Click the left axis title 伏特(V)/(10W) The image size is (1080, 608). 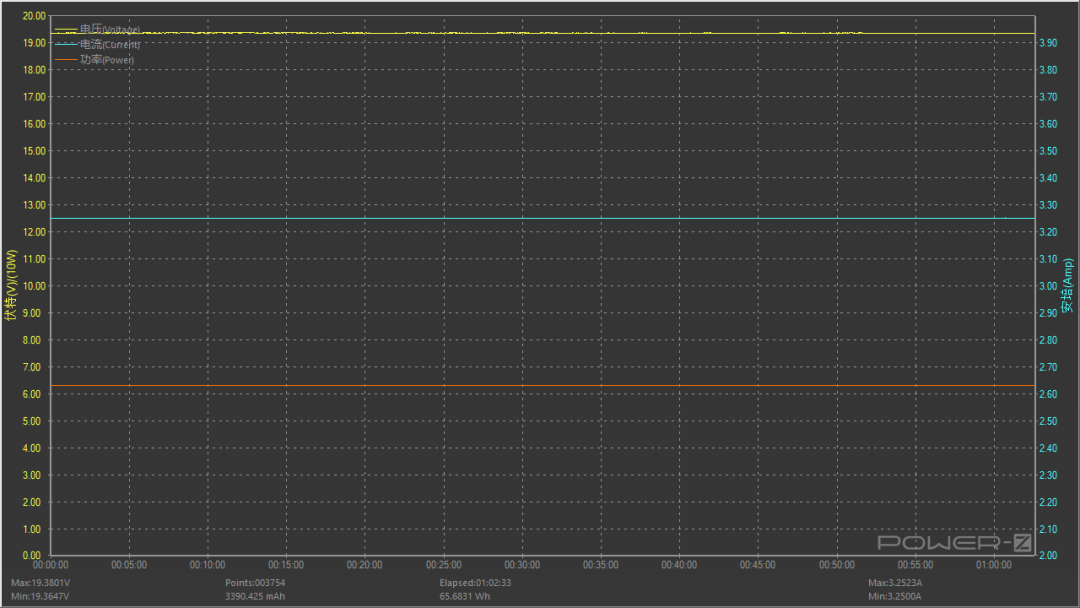10,285
